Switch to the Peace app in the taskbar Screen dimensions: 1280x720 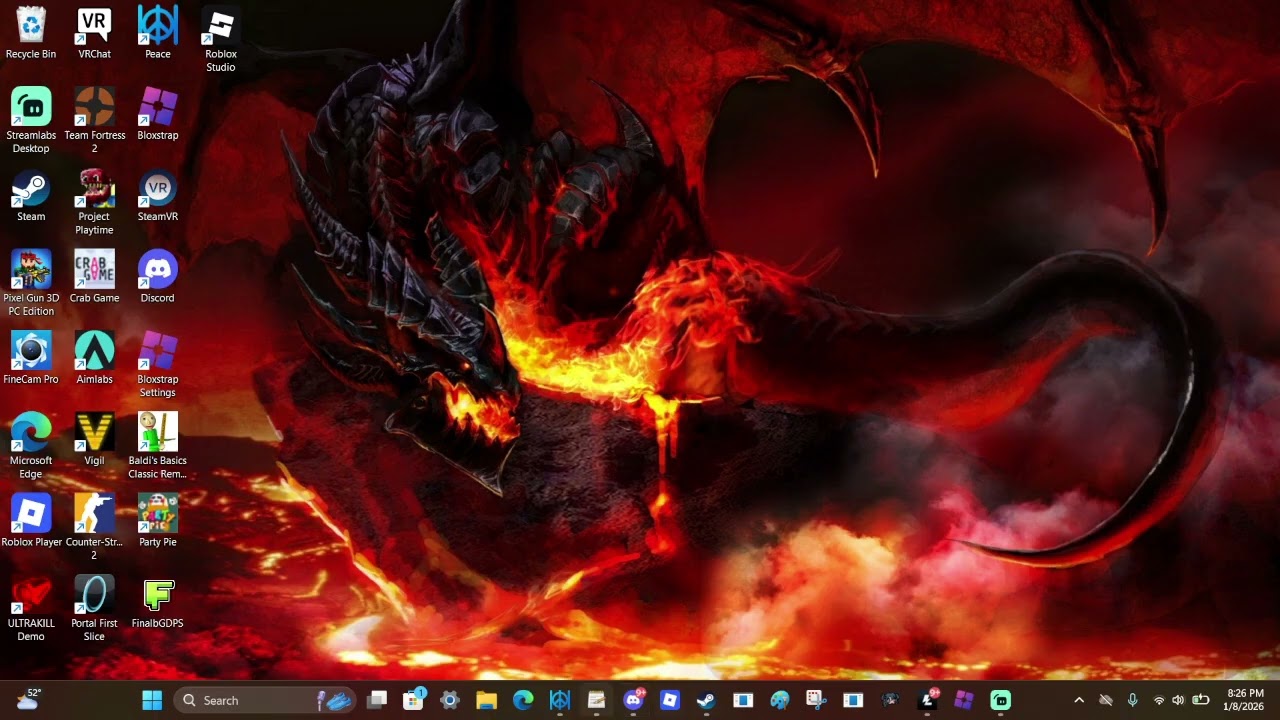coord(560,700)
